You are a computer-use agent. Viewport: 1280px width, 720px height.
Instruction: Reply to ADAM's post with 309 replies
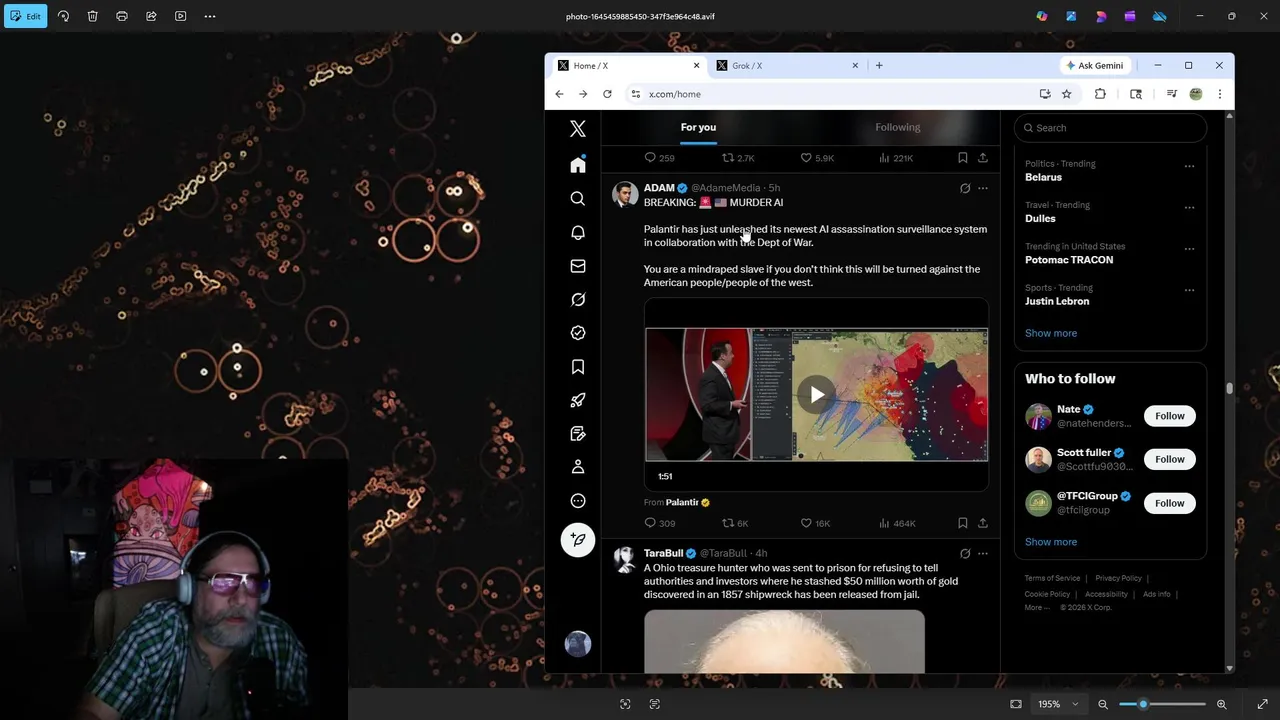click(x=659, y=523)
